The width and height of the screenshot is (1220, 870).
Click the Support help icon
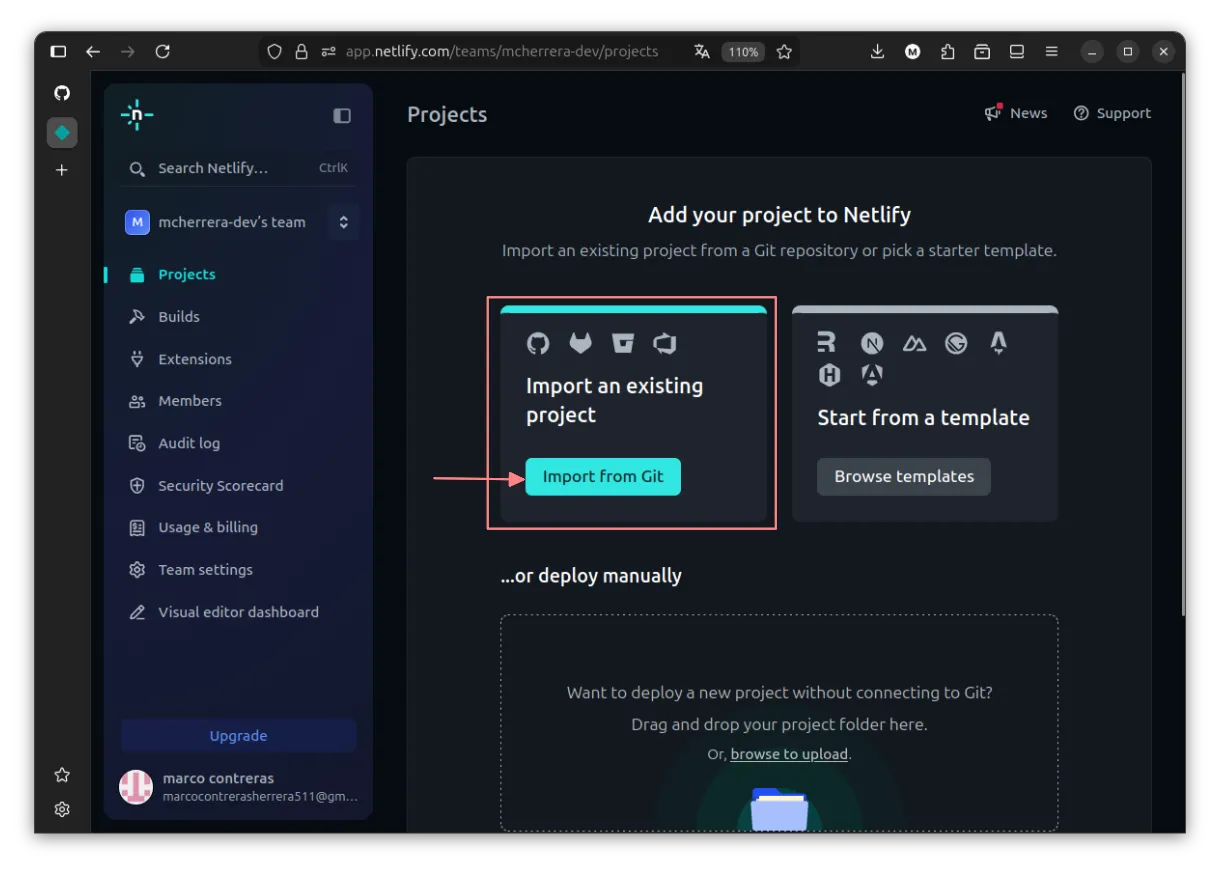coord(1081,113)
